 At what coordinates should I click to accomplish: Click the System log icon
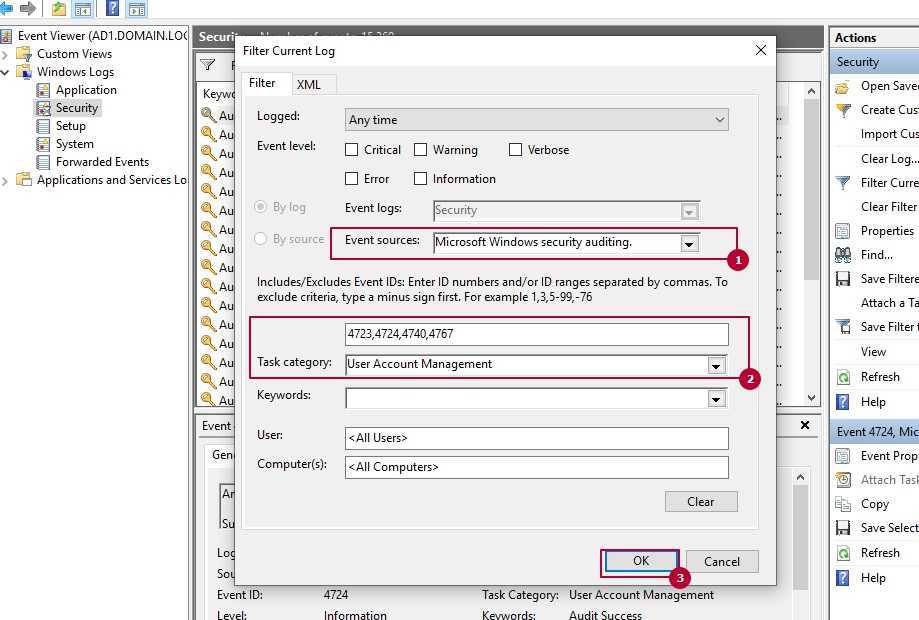click(x=43, y=144)
